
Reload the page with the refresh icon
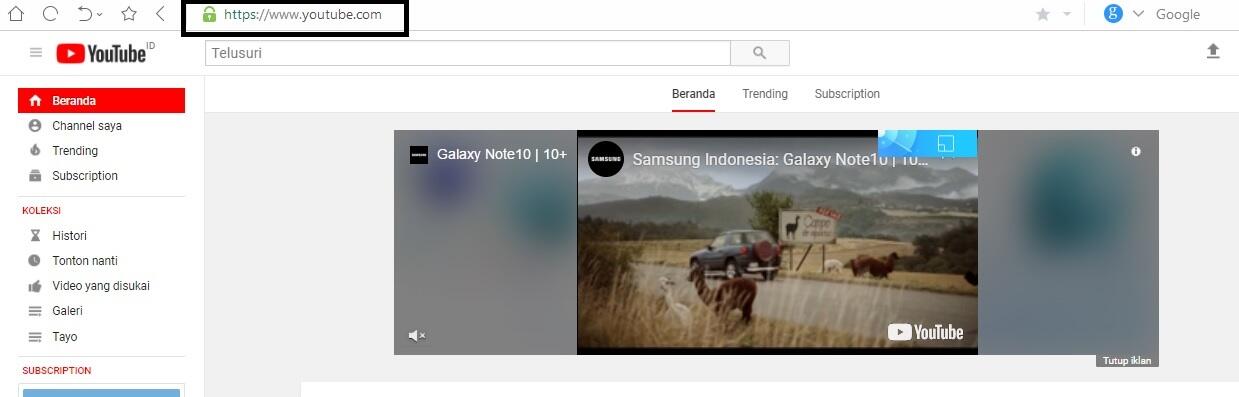click(x=50, y=14)
